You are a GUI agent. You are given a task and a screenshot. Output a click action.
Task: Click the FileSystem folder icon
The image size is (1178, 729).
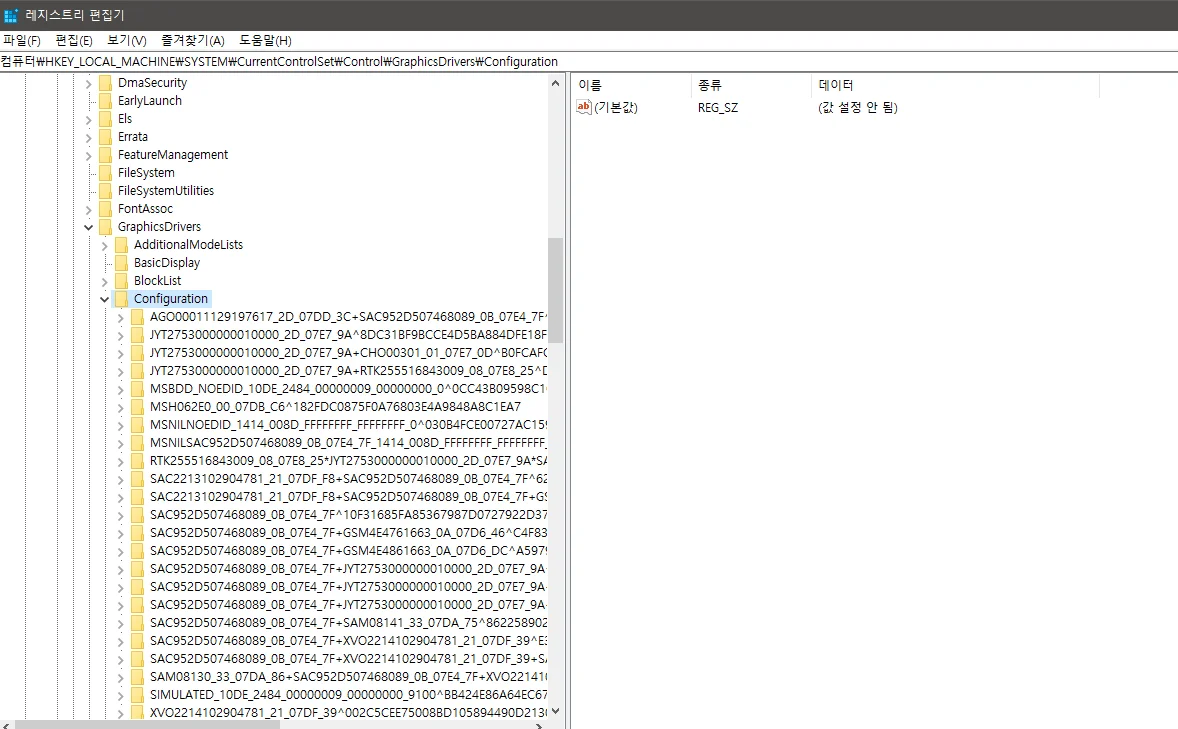105,173
